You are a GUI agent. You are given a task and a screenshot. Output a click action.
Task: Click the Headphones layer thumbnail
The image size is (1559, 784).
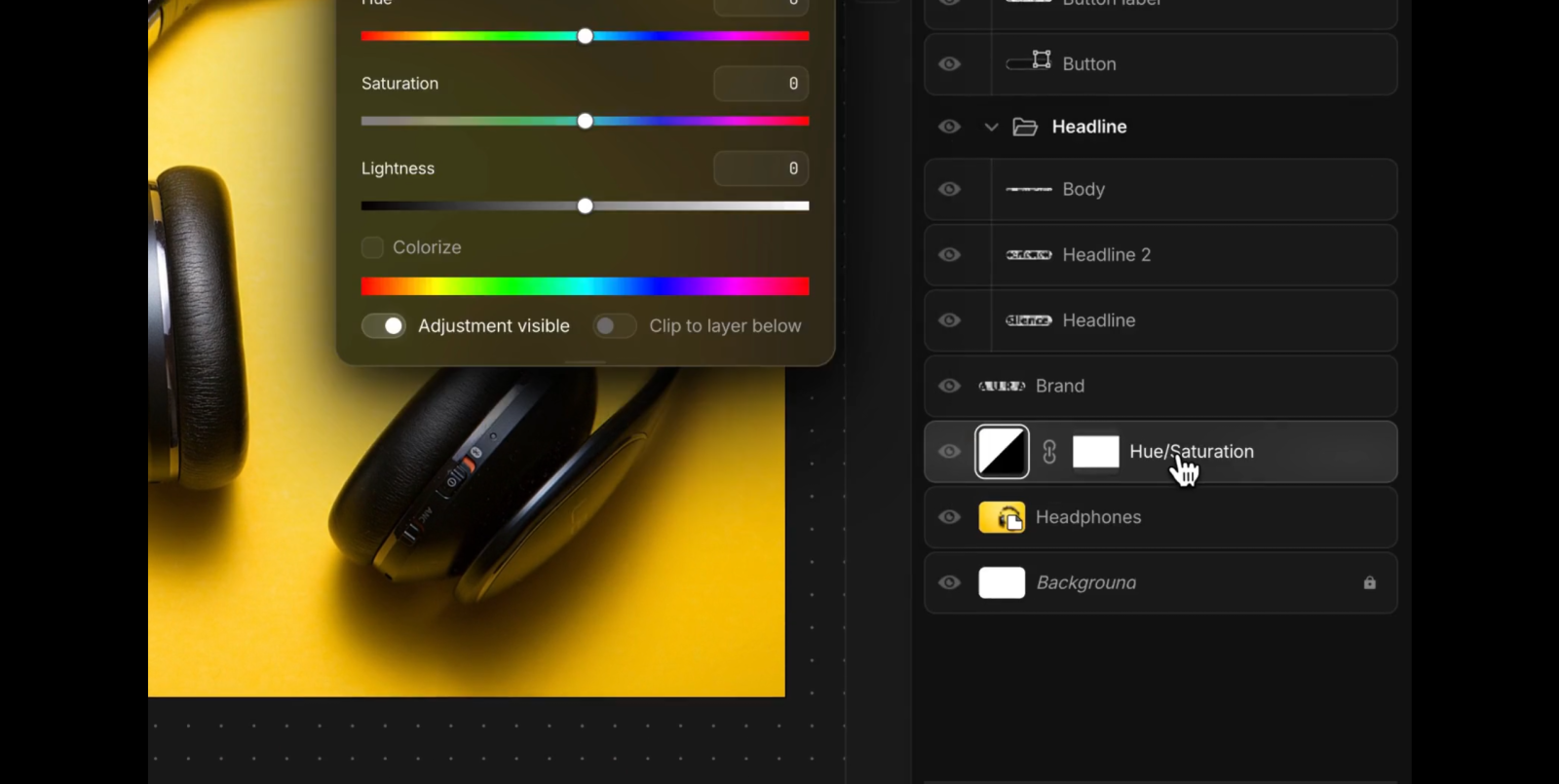[1002, 517]
